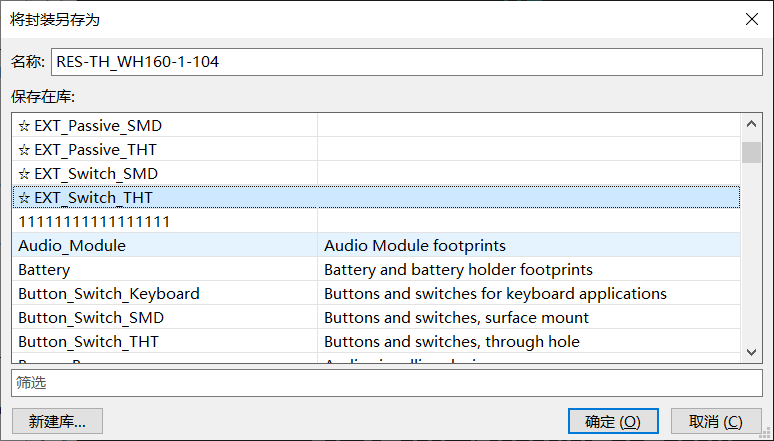Screen dimensions: 774x441
Task: Click the star icon beside EXT_Switch_THT
Action: coord(24,198)
